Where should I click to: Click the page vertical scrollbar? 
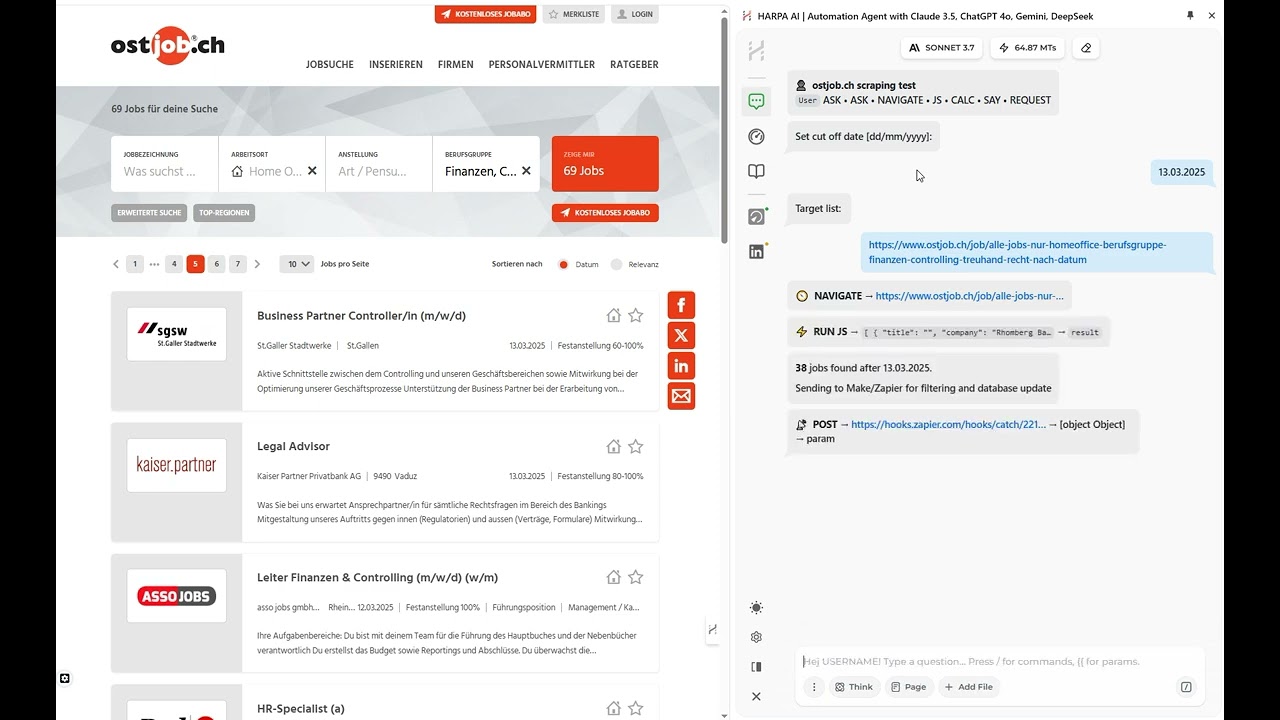[x=725, y=130]
